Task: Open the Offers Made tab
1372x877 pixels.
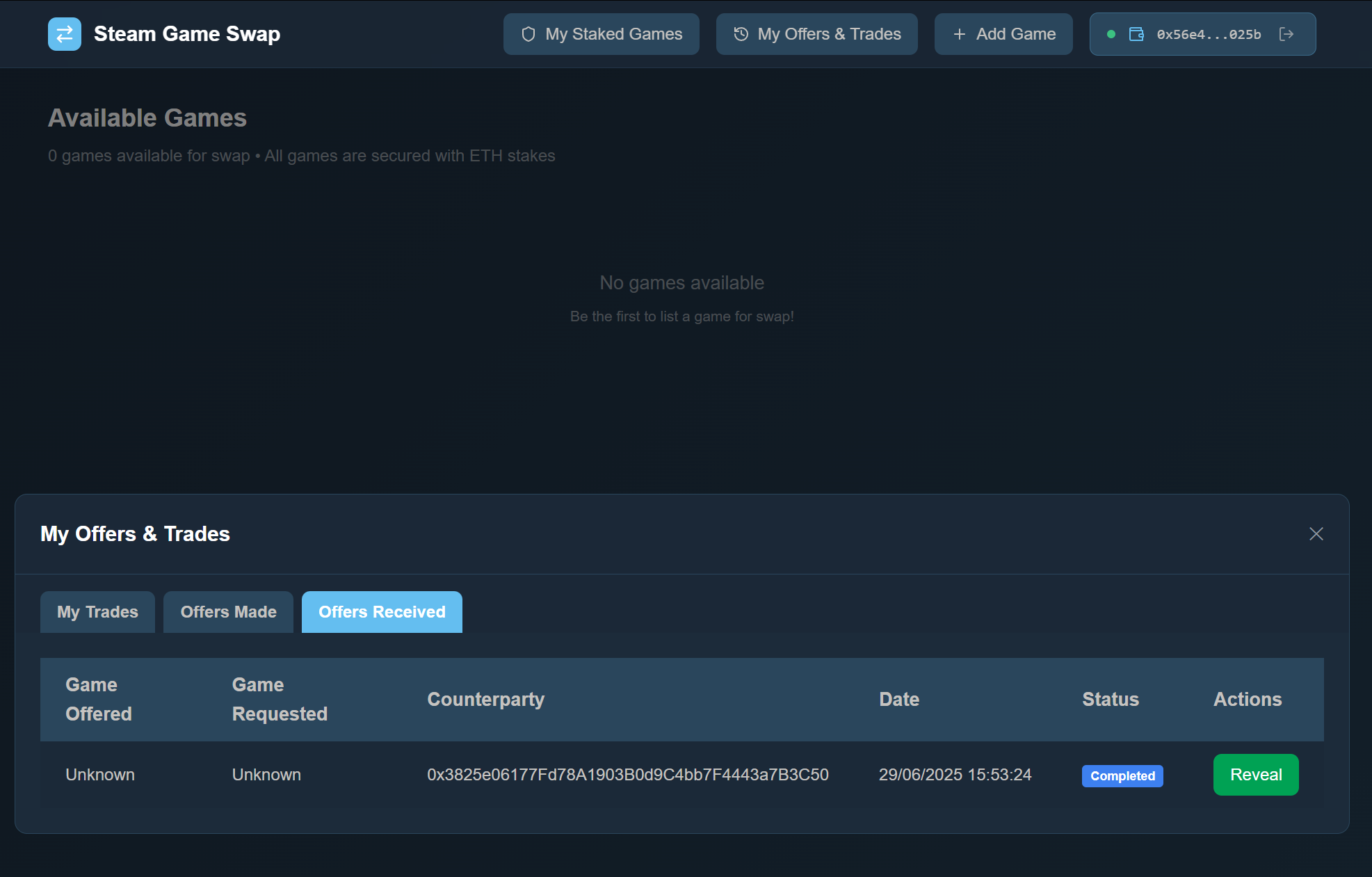Action: [x=228, y=612]
